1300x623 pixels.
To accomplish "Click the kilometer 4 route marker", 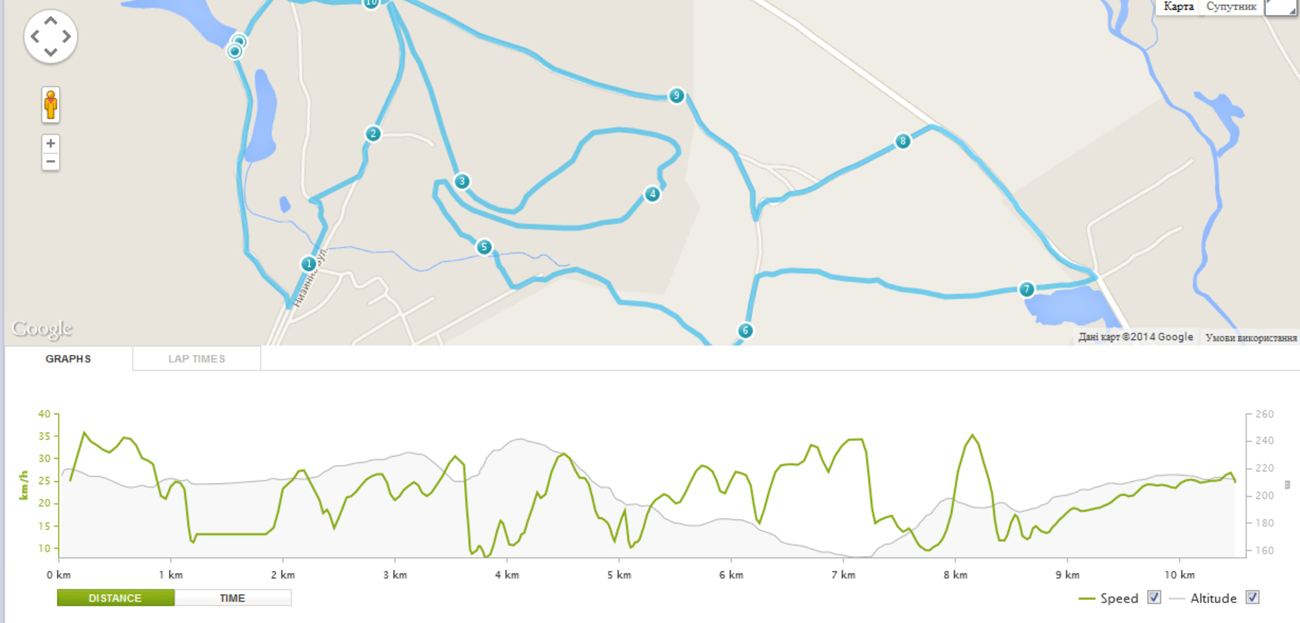I will point(652,194).
